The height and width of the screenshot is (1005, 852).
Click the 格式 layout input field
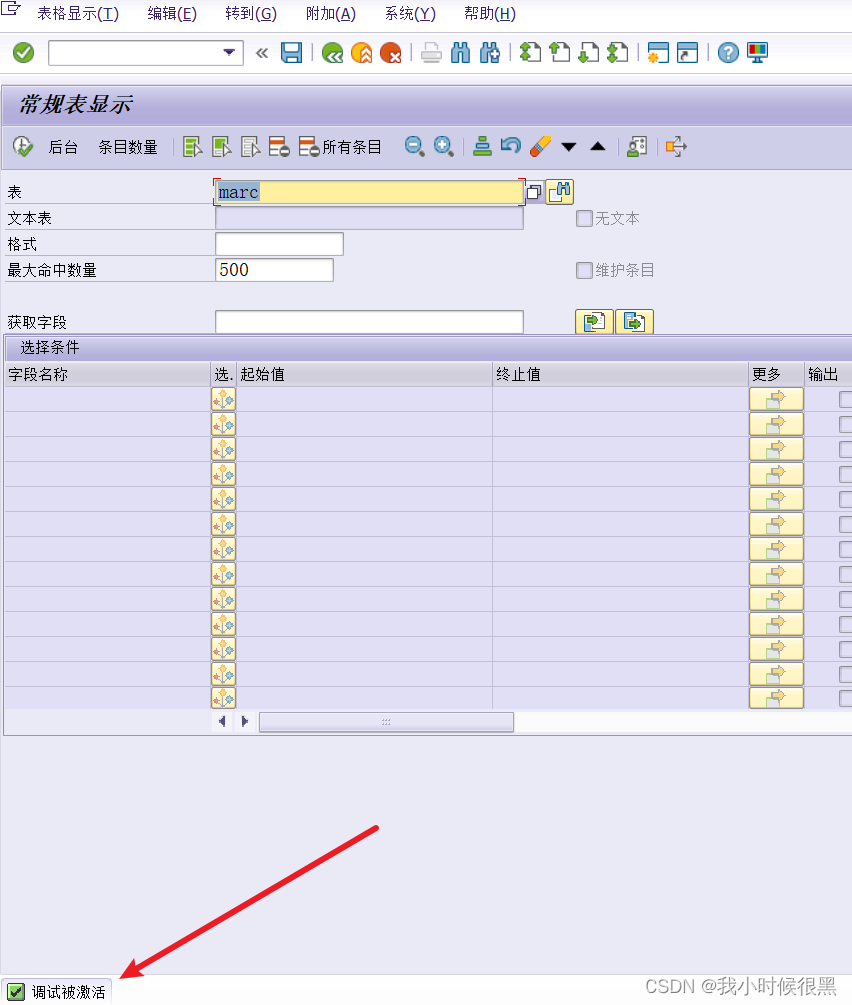[280, 244]
